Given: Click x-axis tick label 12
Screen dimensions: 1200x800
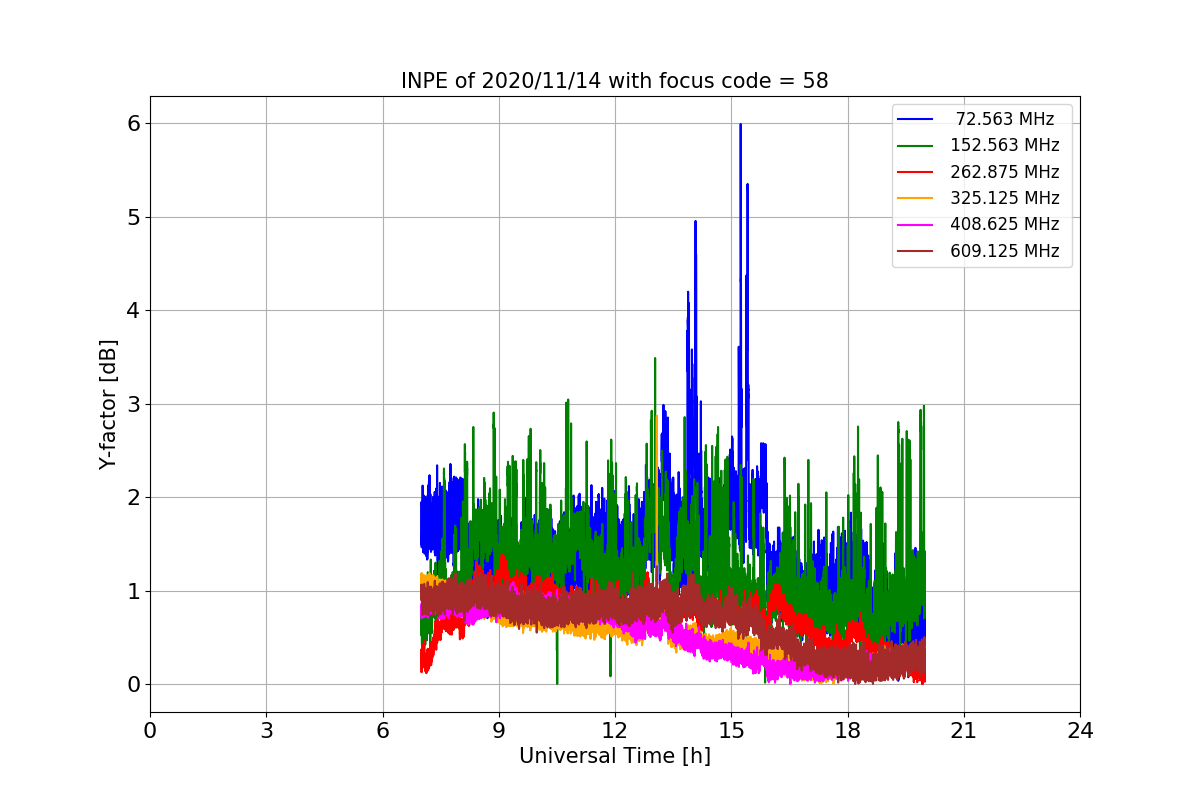Looking at the screenshot, I should tap(615, 731).
